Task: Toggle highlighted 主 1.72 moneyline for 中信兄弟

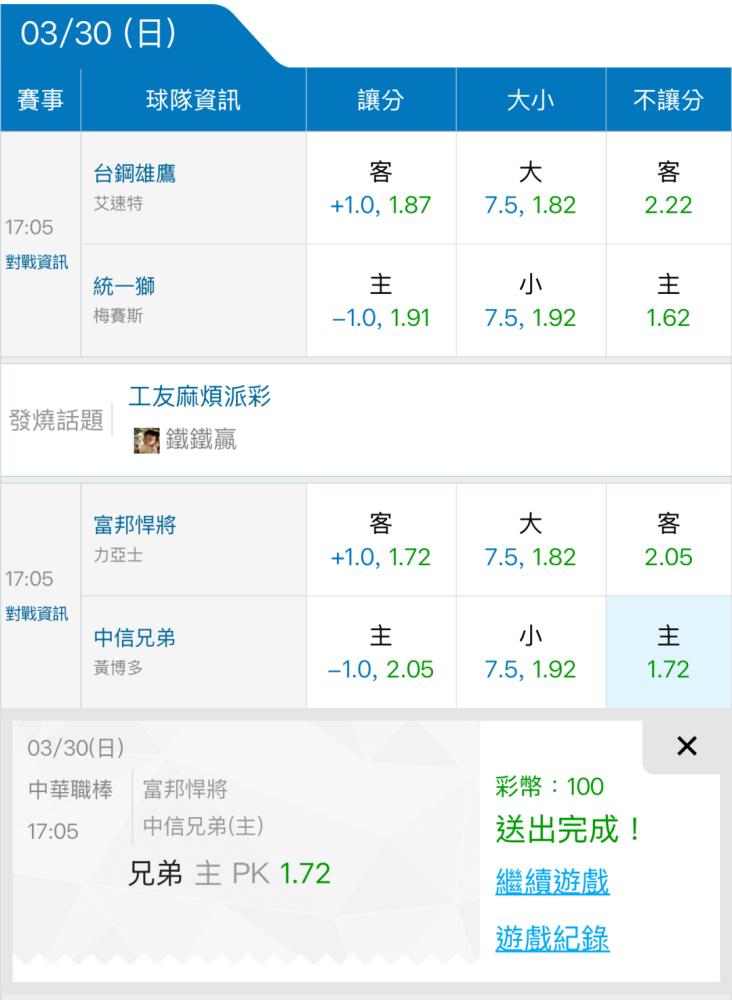Action: click(668, 652)
